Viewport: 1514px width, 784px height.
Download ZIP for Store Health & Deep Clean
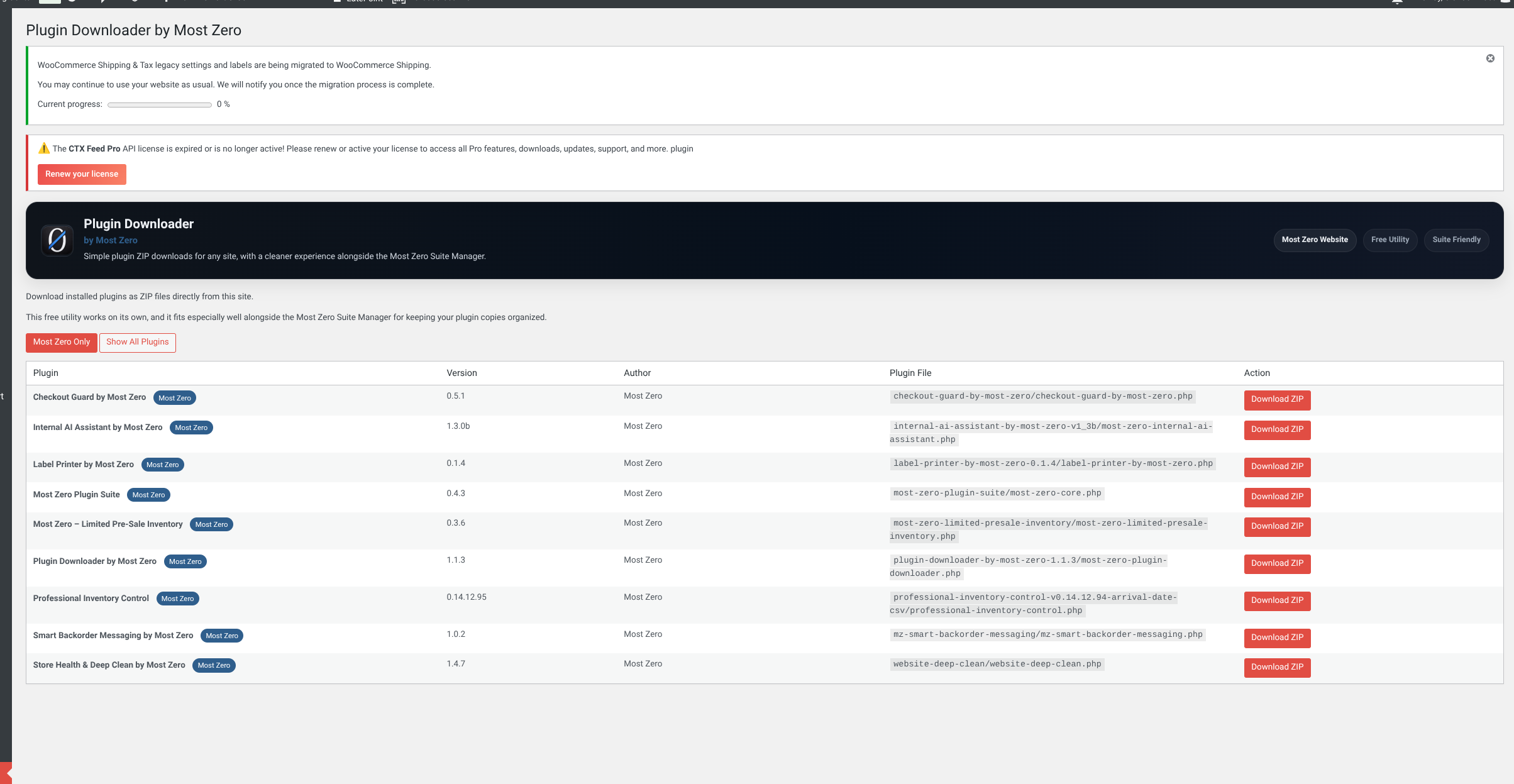[1277, 668]
